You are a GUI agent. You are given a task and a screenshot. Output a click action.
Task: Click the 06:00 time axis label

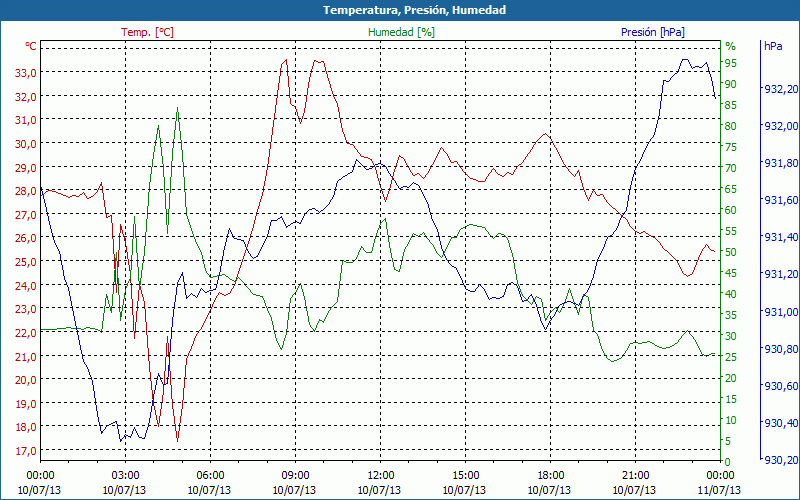point(210,476)
